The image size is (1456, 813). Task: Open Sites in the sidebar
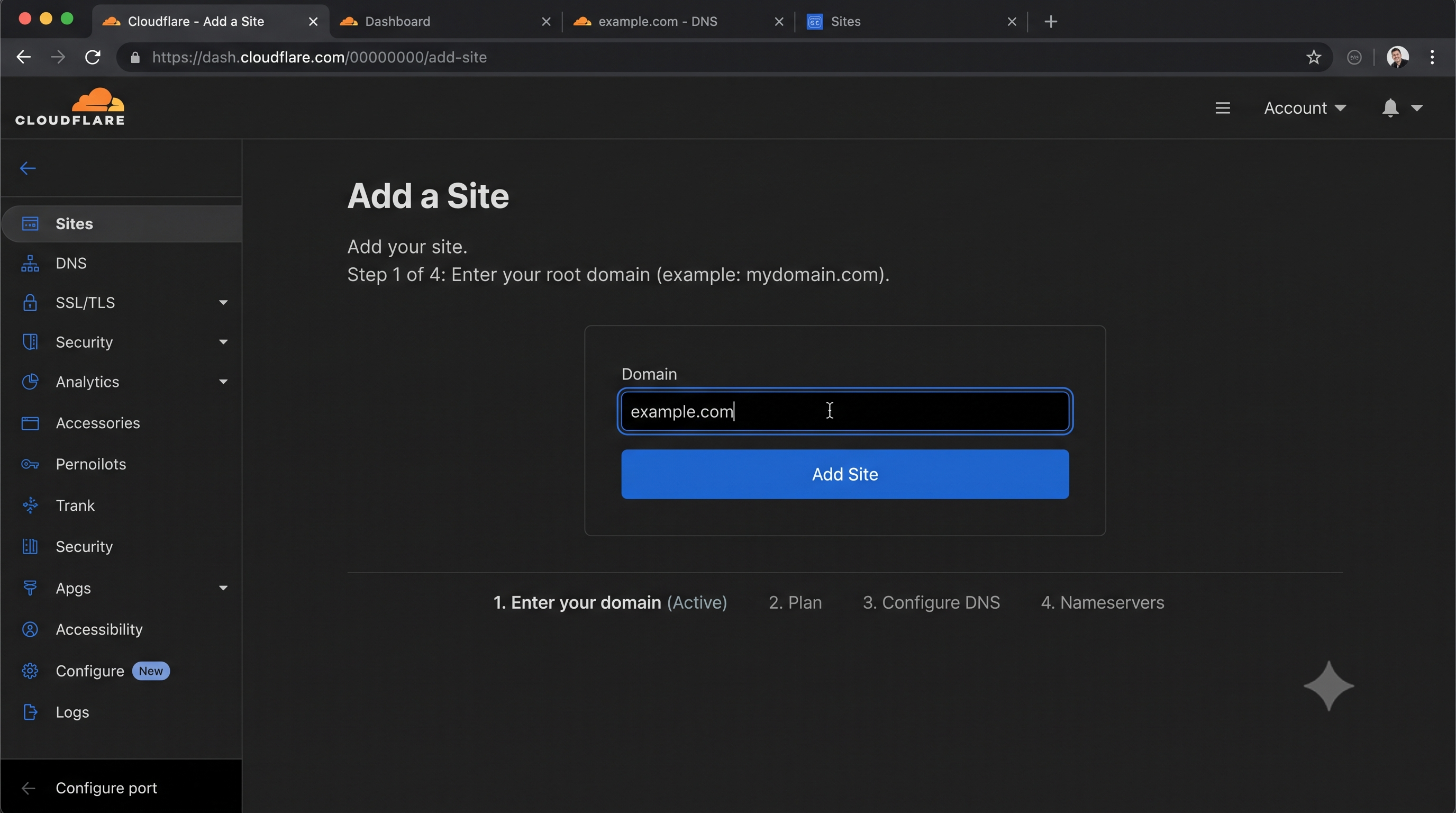pos(122,224)
